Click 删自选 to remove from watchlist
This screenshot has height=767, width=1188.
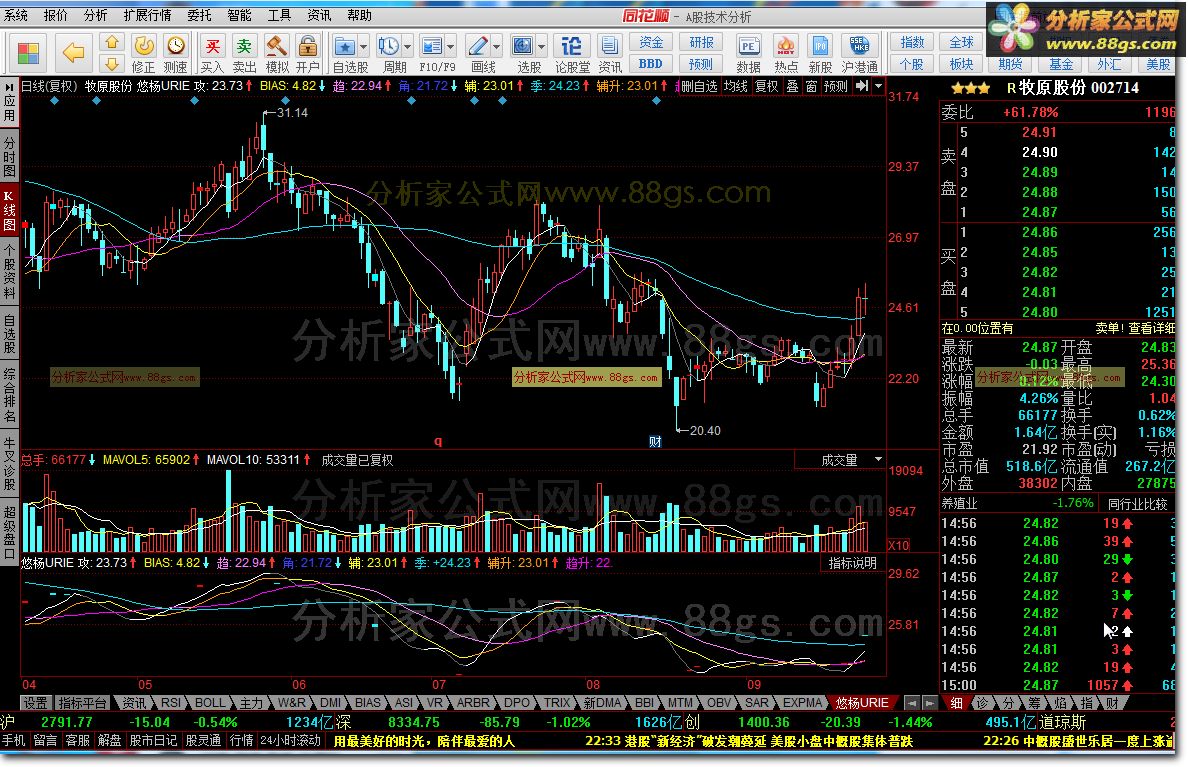[699, 86]
